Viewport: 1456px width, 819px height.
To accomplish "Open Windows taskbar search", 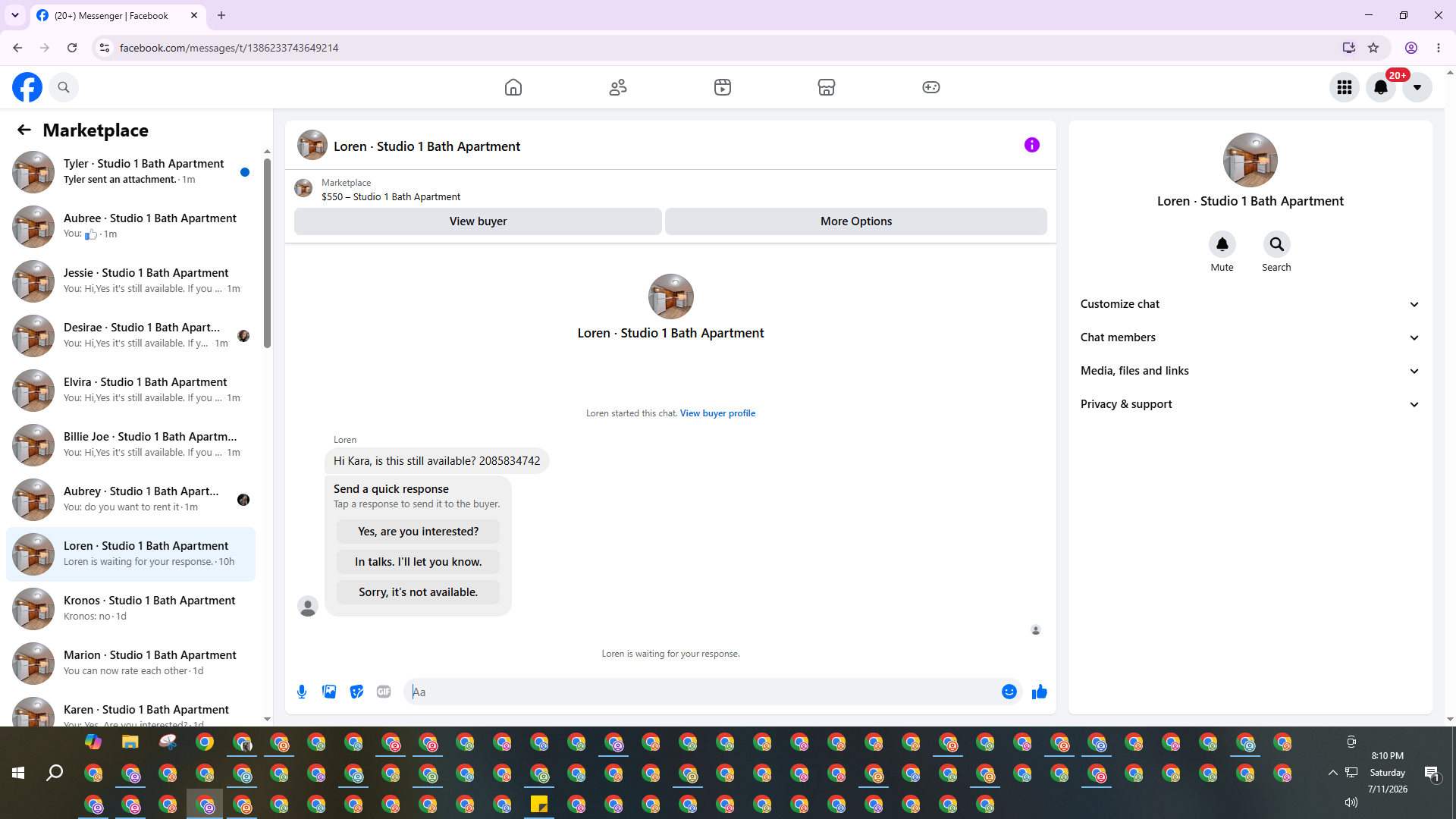I will (x=55, y=773).
